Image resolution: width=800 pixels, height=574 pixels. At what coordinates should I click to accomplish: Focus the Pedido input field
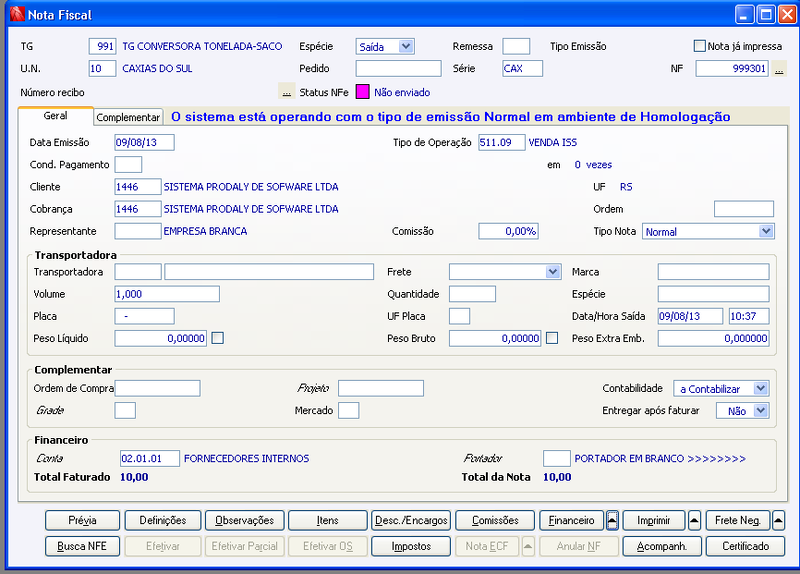click(x=398, y=68)
